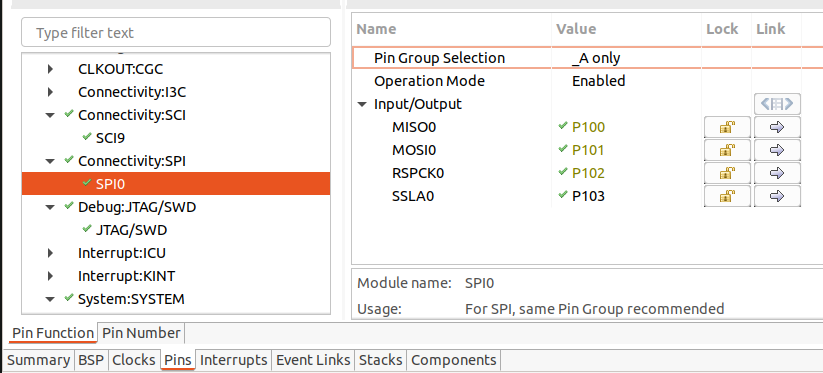Click the P100 value for MISO0
The image size is (823, 373).
(588, 127)
